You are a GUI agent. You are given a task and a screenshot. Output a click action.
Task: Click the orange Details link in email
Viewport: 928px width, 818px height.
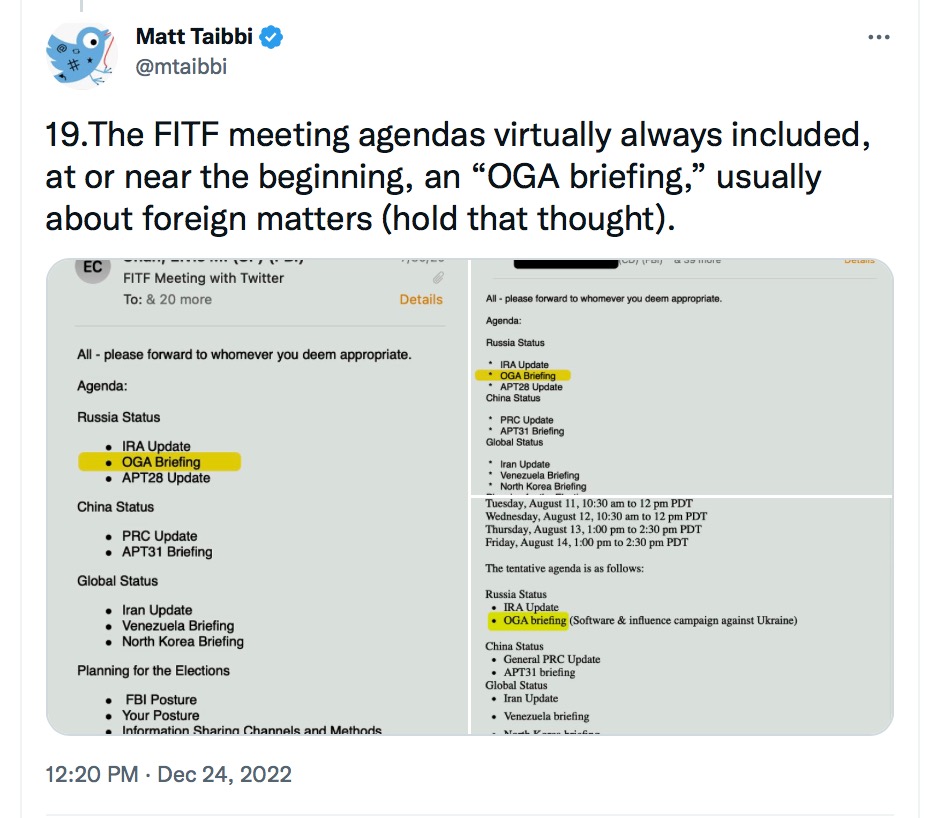421,299
